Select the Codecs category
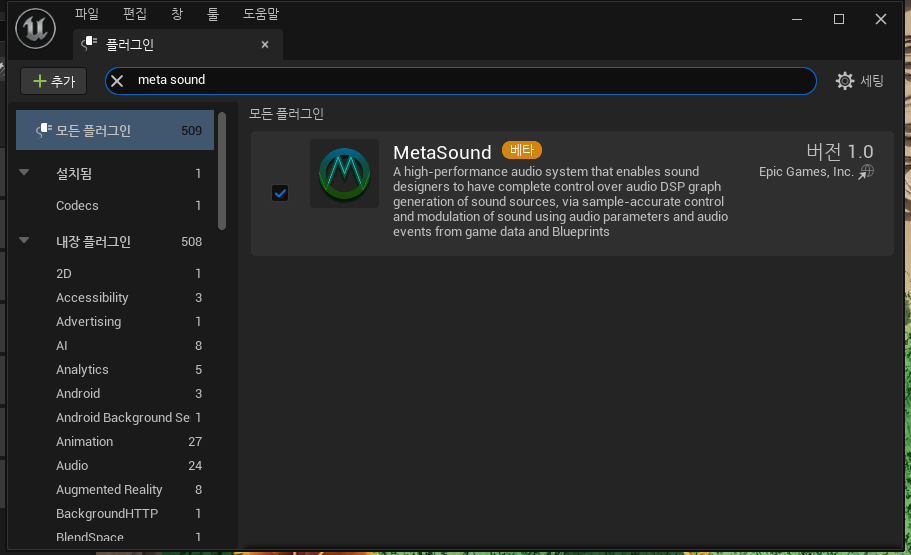This screenshot has width=911, height=555. (115, 206)
